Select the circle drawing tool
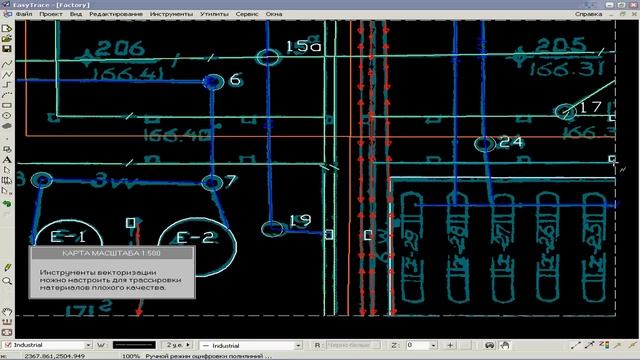The height and width of the screenshot is (360, 640). point(7,116)
